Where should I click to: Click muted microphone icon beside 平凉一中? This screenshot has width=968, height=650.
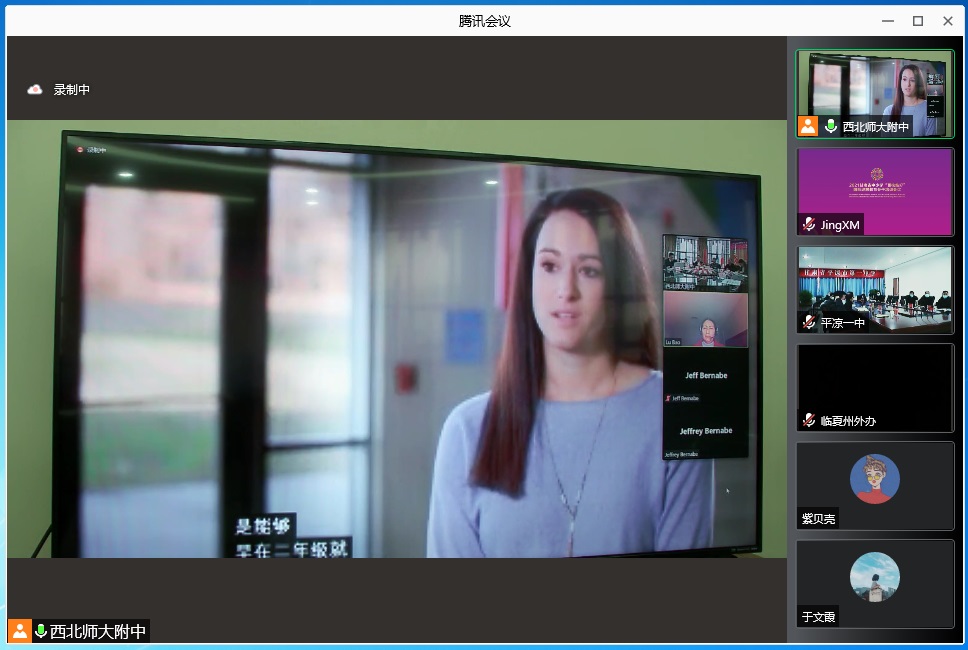pyautogui.click(x=808, y=322)
